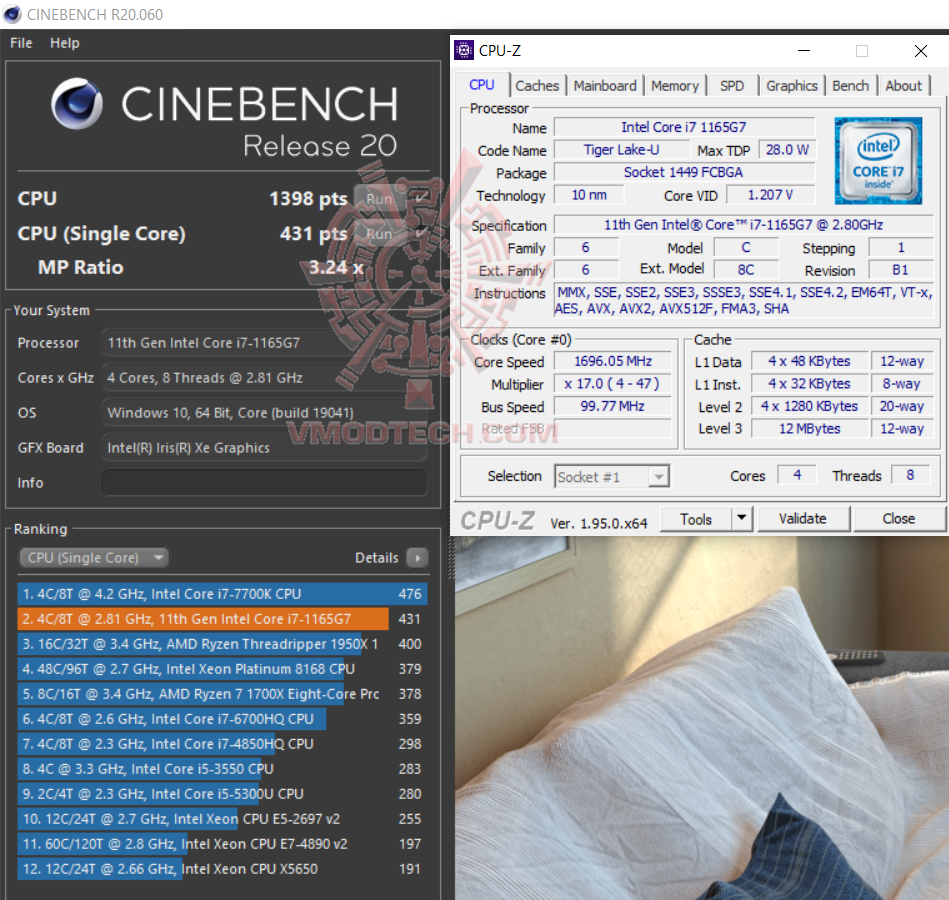949x900 pixels.
Task: Toggle checkbox beside CPU Single Core Run button
Action: click(421, 233)
